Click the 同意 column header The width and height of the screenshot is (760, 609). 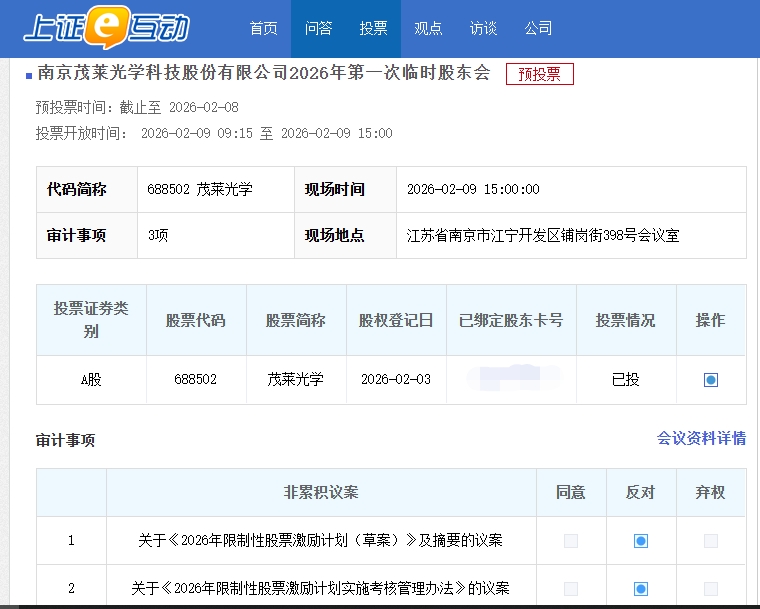tap(571, 492)
